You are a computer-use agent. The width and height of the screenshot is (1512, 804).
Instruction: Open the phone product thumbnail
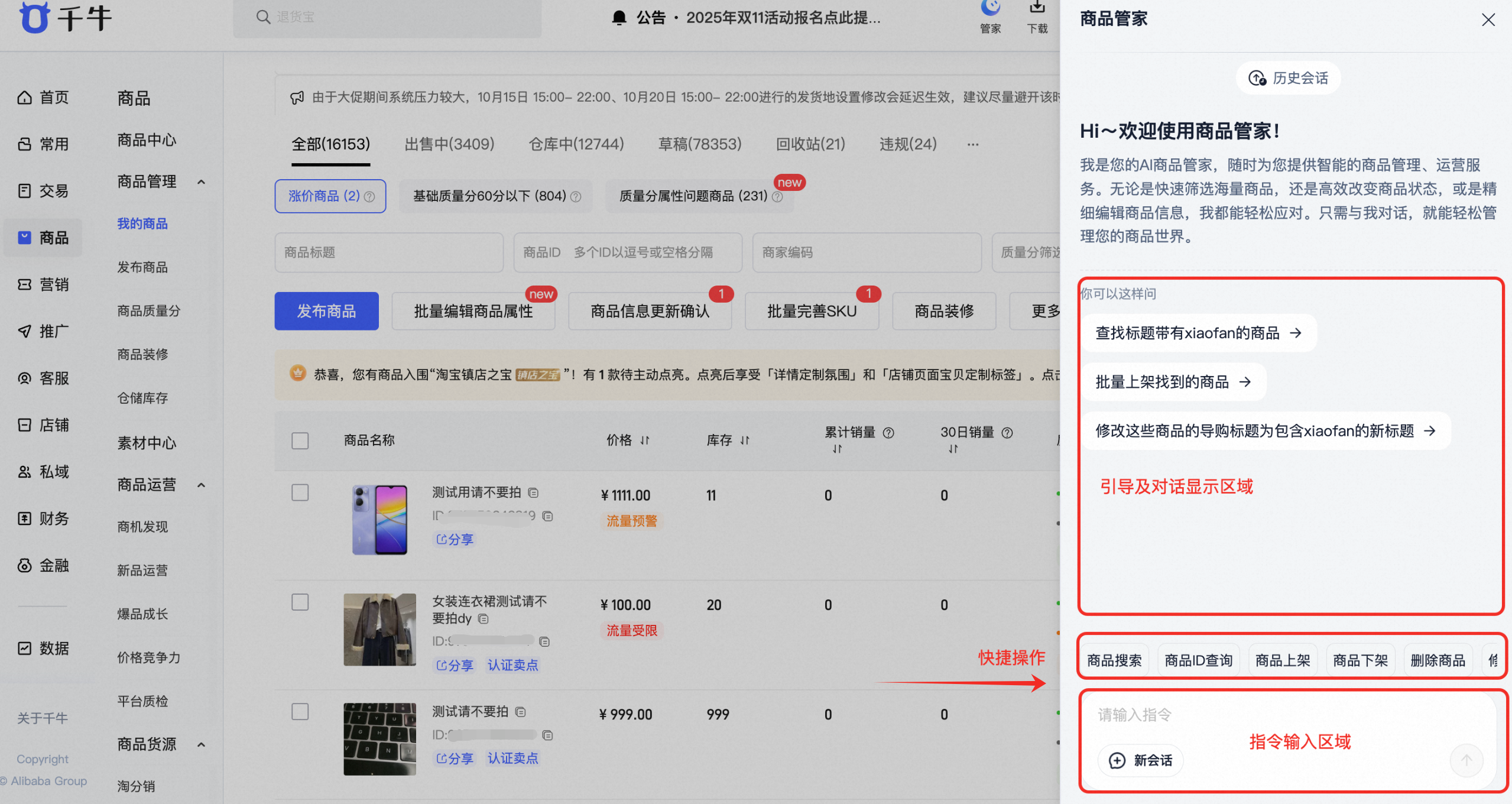click(380, 520)
